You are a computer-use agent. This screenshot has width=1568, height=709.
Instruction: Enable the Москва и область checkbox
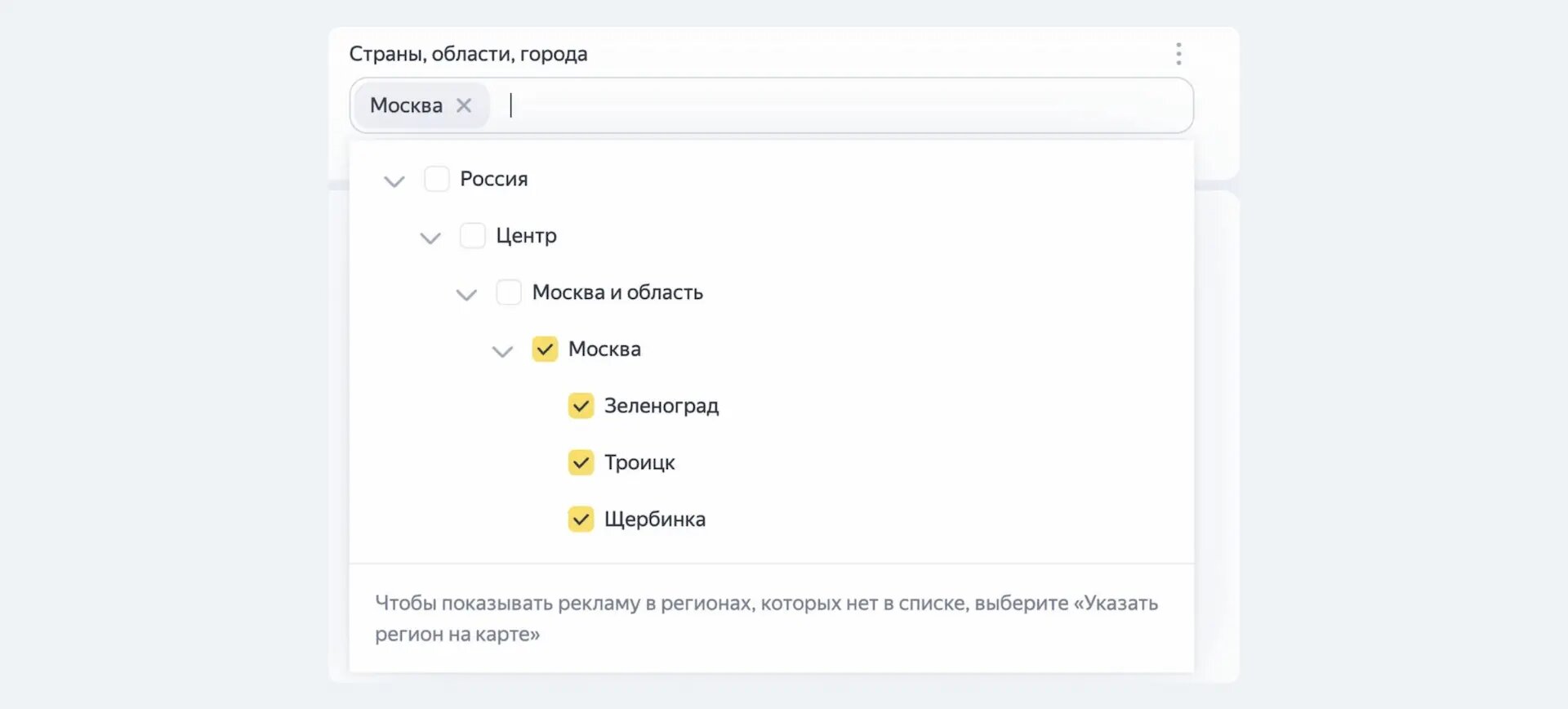point(509,292)
